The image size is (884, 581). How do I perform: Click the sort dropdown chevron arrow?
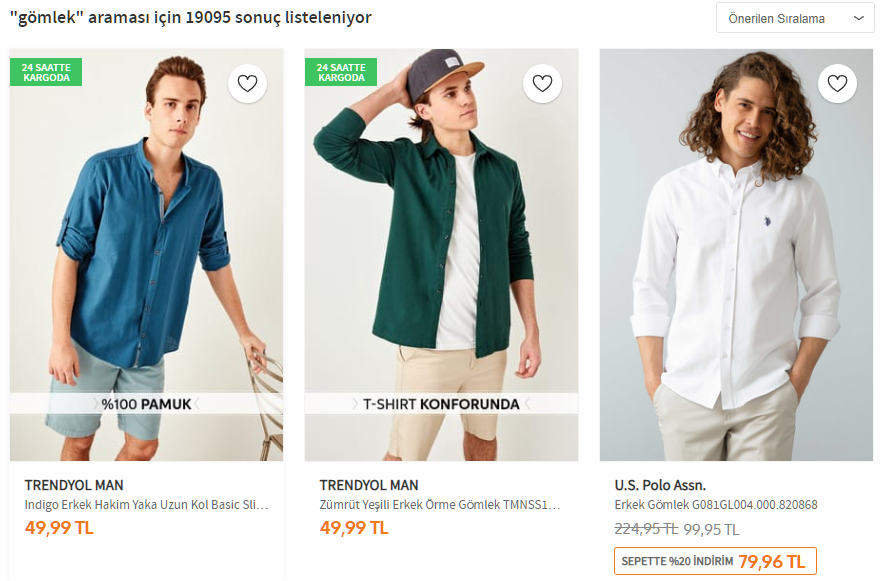(858, 18)
